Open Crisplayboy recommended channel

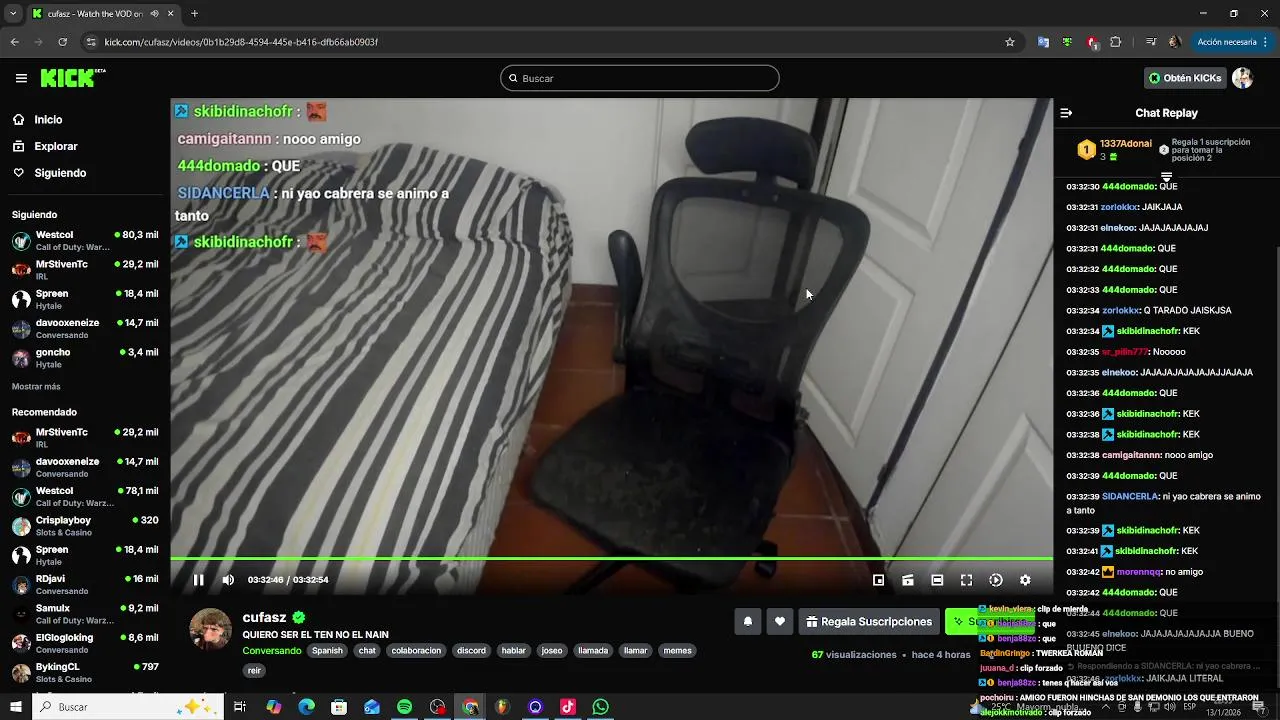pos(85,526)
